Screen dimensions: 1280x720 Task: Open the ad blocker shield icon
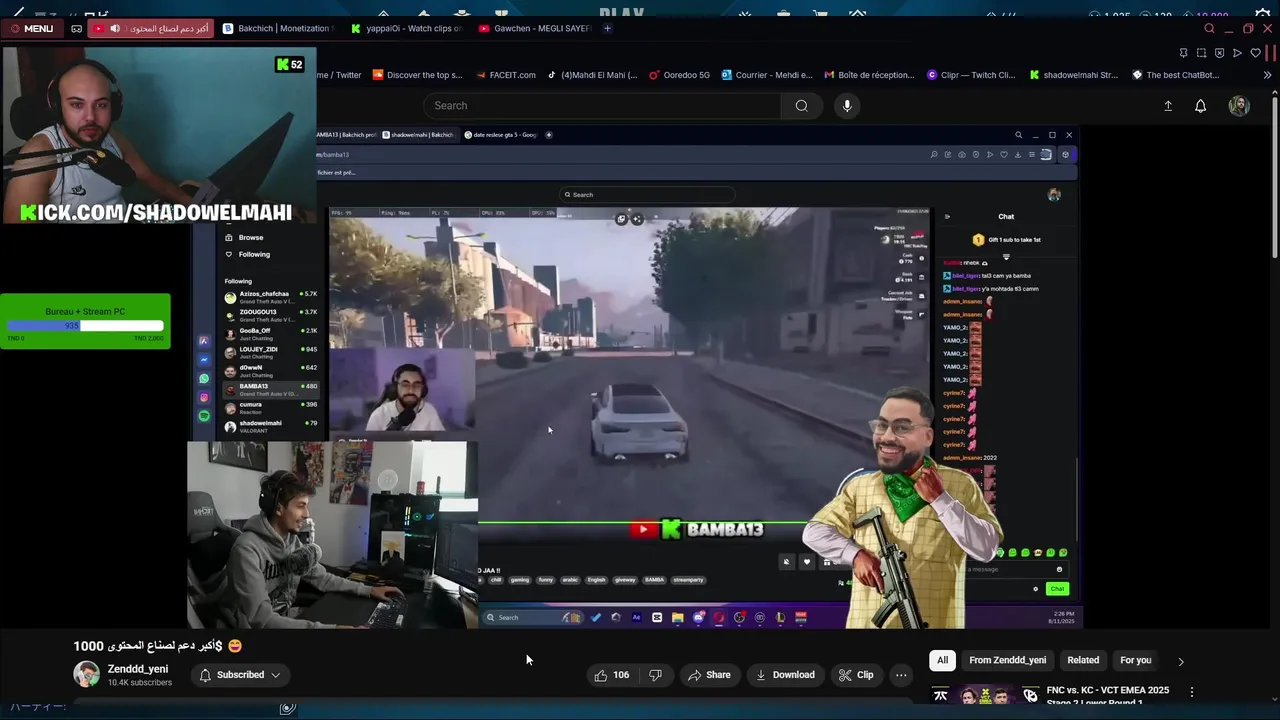(x=1219, y=53)
